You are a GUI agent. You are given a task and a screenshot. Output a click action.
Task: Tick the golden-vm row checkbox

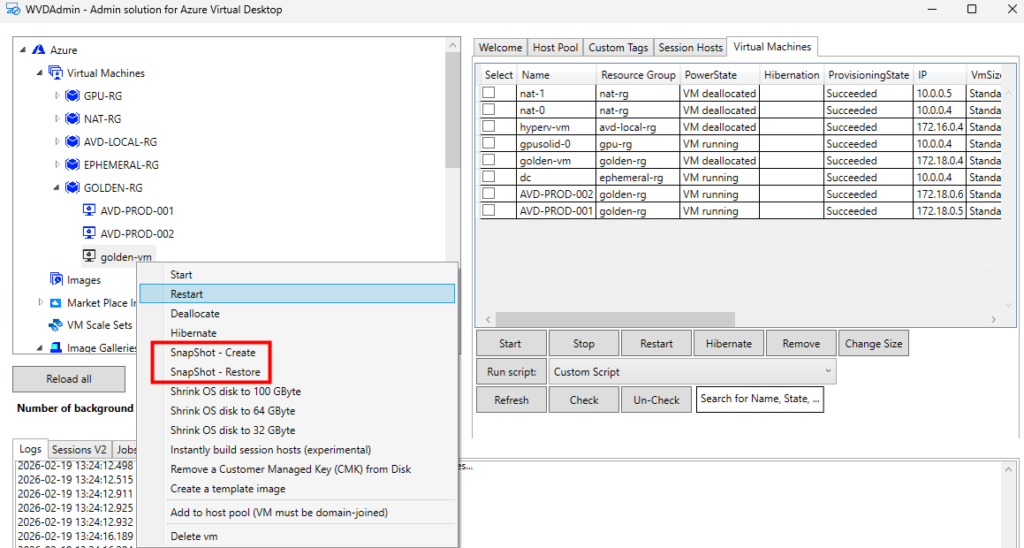489,160
